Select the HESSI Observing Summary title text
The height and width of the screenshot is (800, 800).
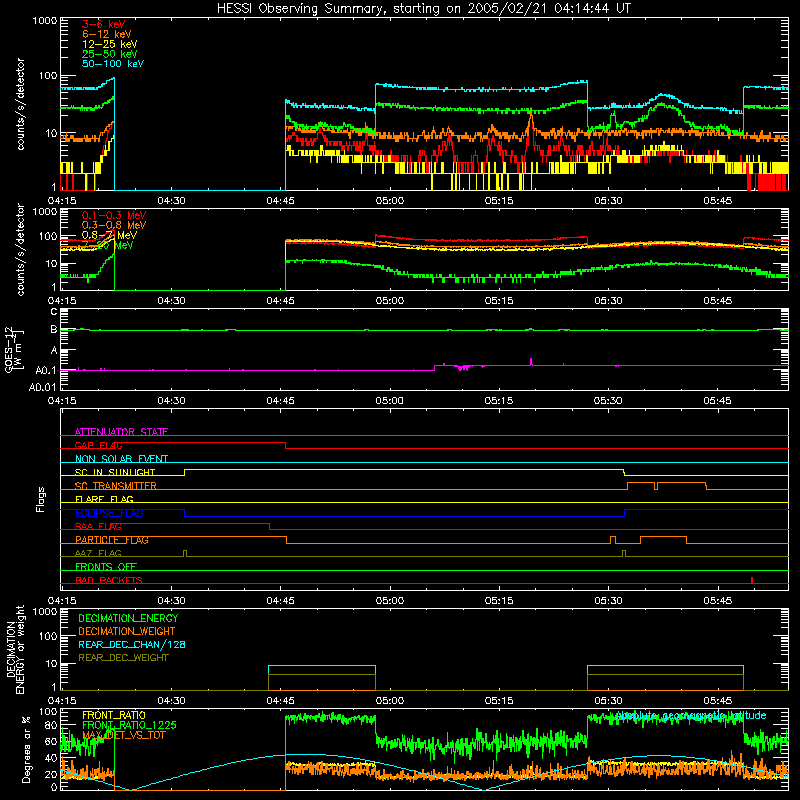pyautogui.click(x=423, y=9)
